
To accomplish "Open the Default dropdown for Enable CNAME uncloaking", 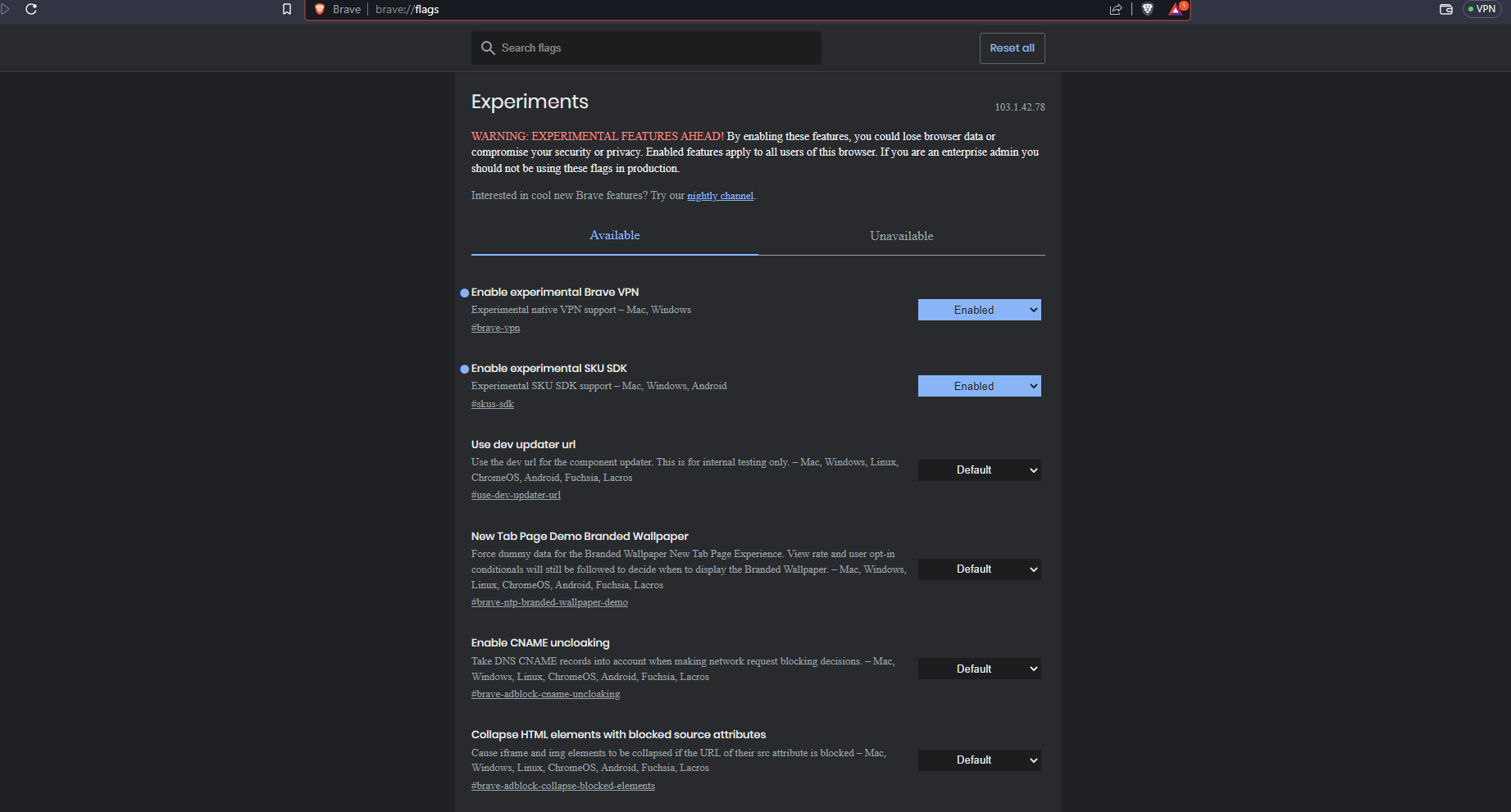I will coord(979,668).
